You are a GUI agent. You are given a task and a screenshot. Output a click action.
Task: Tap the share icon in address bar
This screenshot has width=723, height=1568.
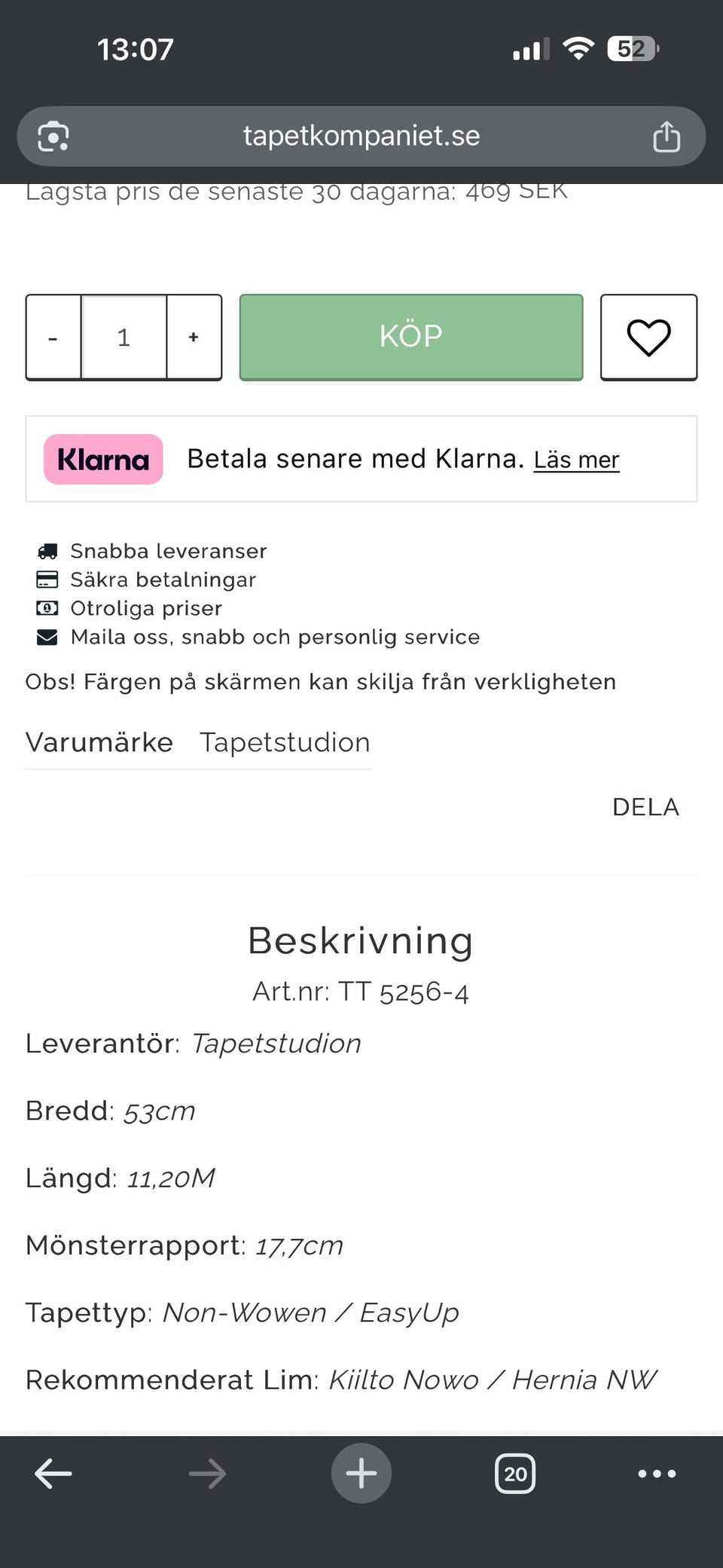pos(666,136)
